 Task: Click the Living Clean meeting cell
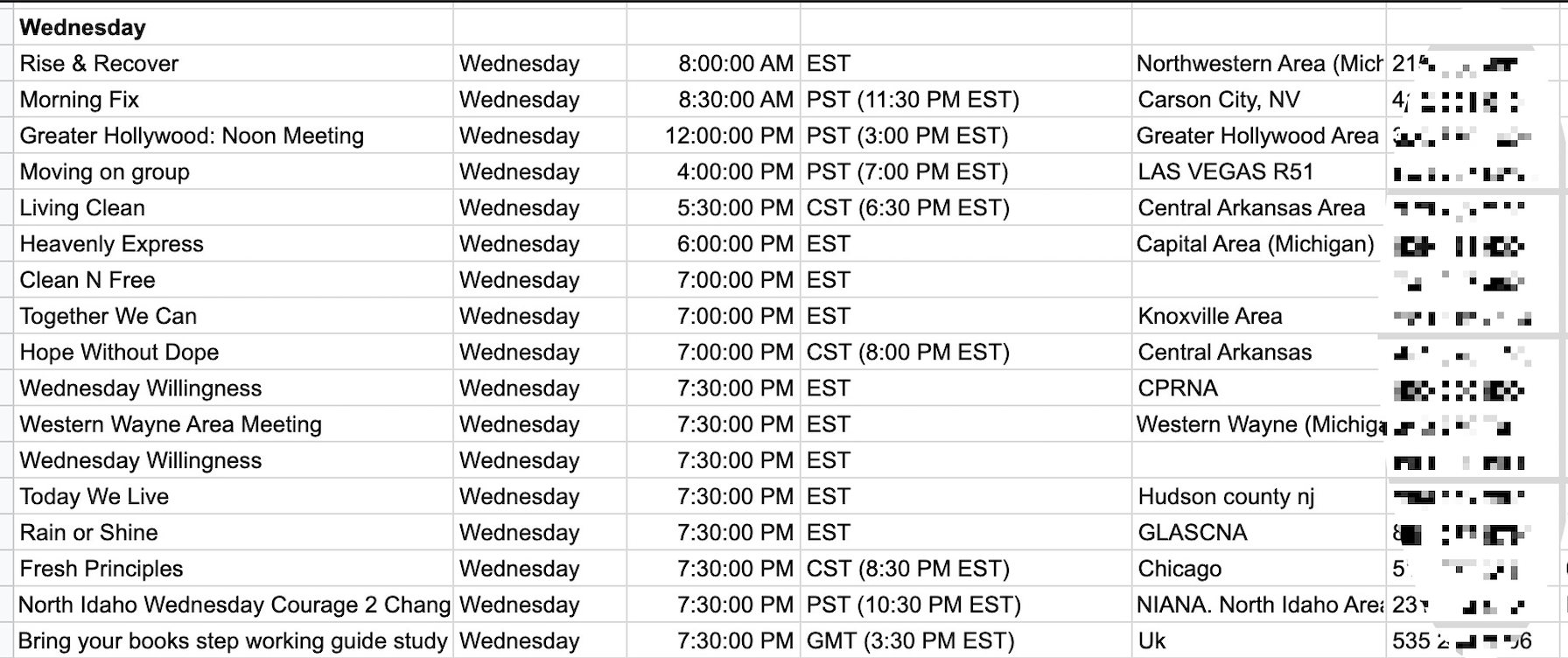[x=234, y=207]
